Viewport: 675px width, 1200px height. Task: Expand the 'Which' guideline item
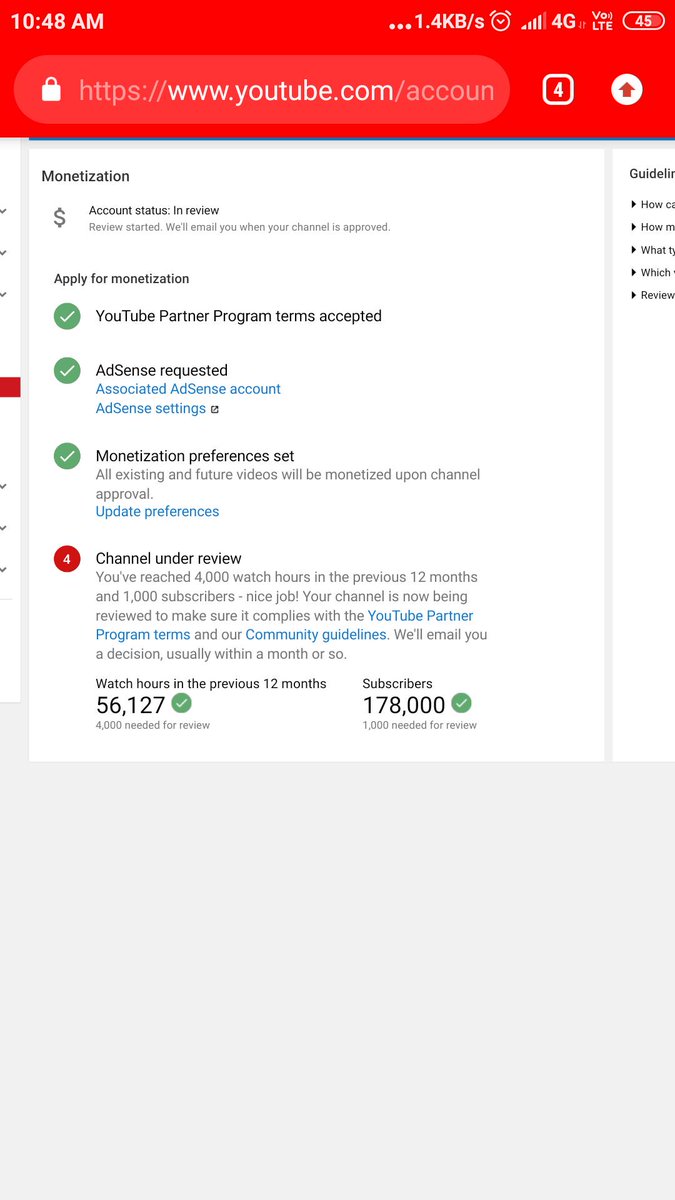[652, 272]
